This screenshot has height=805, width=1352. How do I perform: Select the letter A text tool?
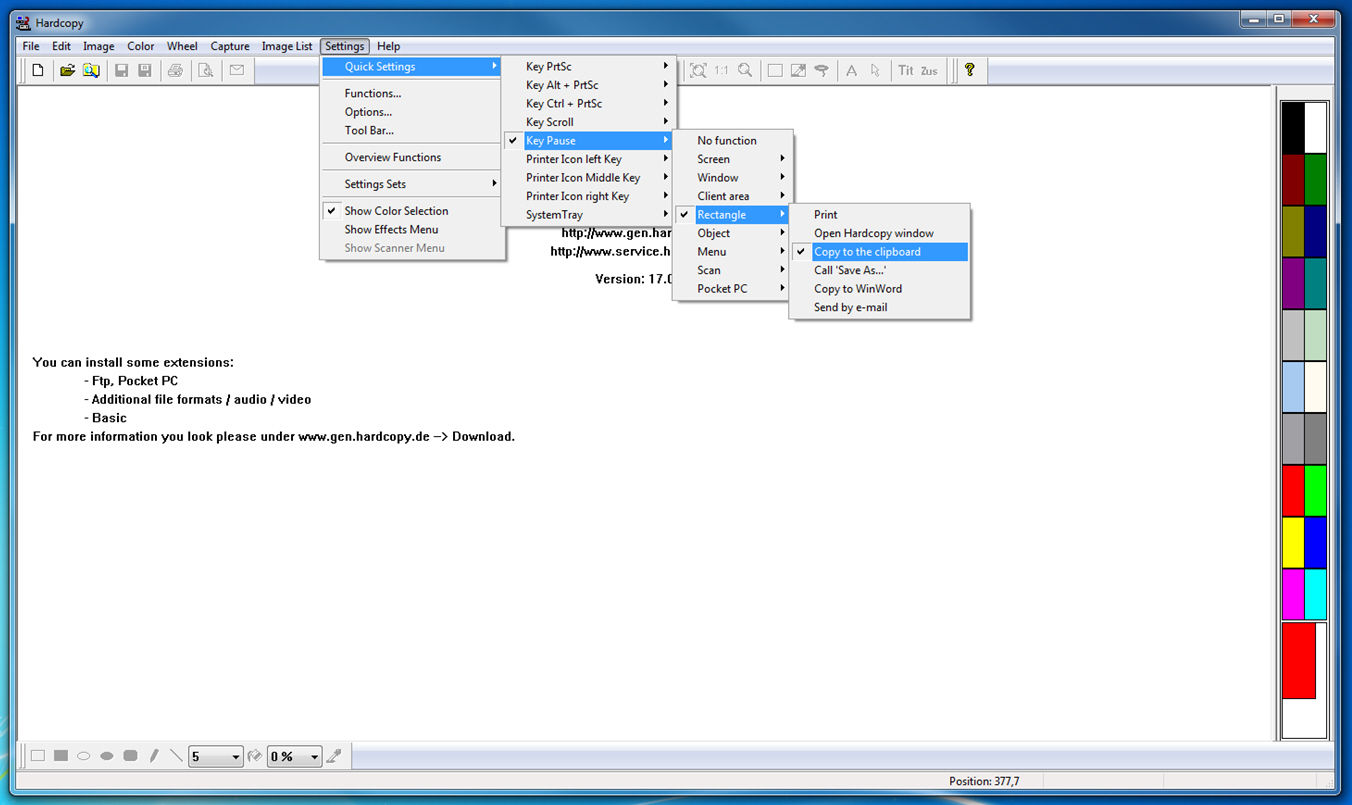coord(852,70)
